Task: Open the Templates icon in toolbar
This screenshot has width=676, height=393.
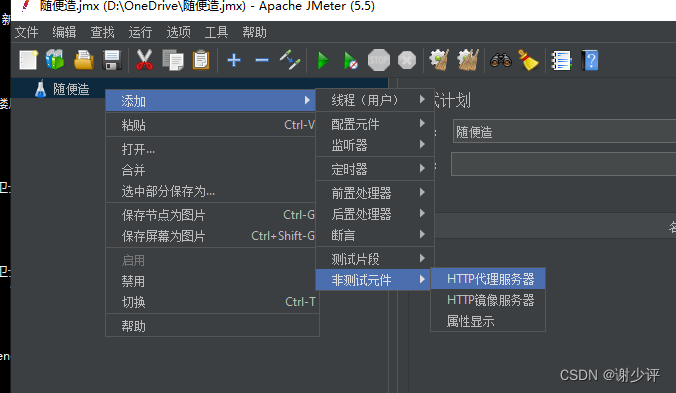Action: 55,60
